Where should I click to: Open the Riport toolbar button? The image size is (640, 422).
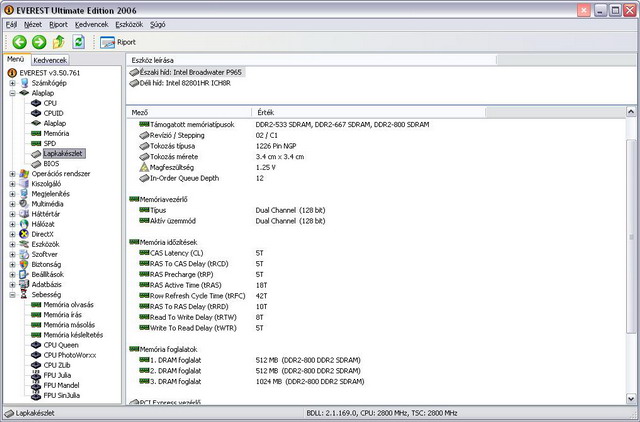[118, 42]
